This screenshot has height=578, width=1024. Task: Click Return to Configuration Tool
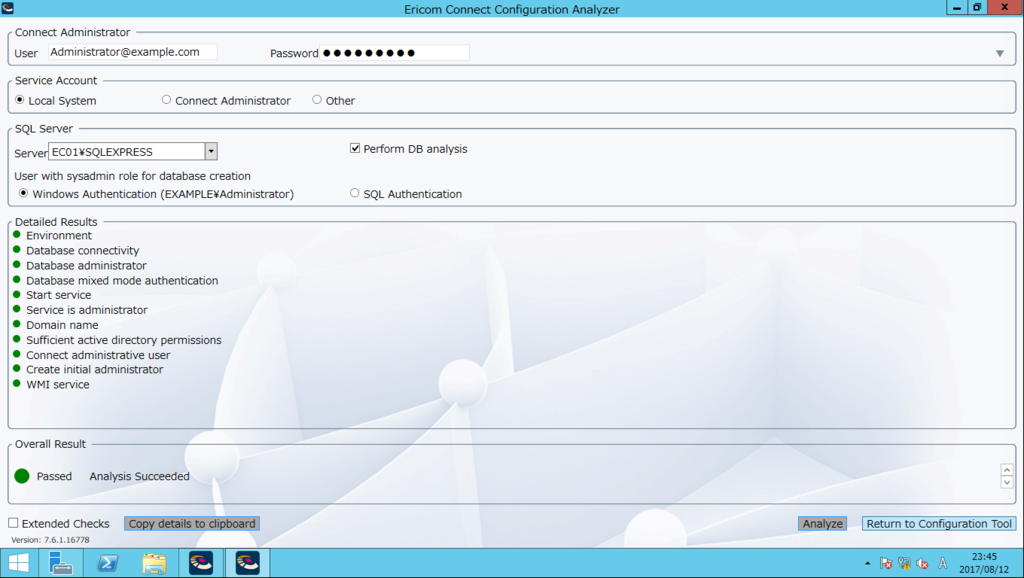[938, 524]
